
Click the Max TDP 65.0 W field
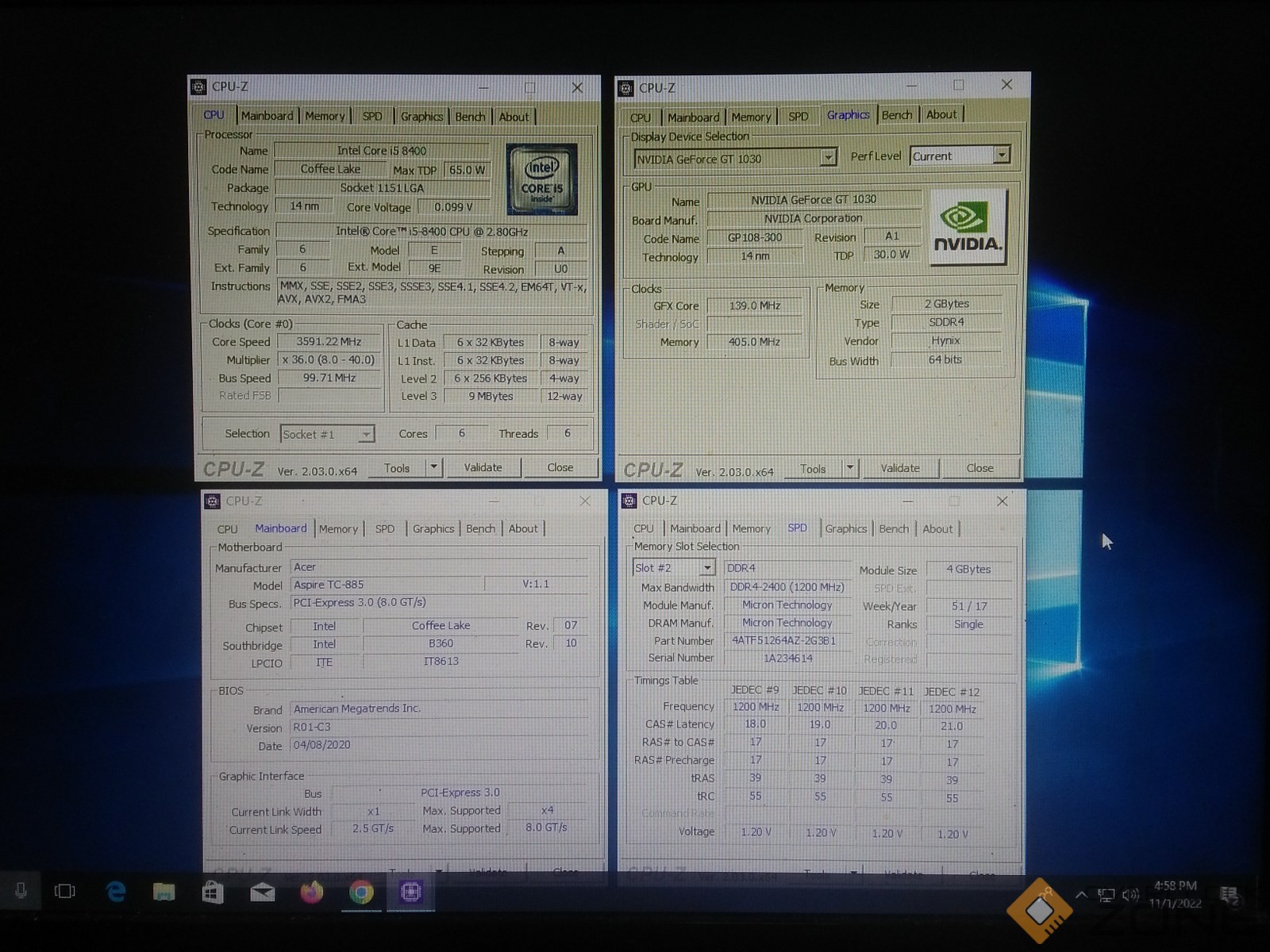(x=467, y=170)
